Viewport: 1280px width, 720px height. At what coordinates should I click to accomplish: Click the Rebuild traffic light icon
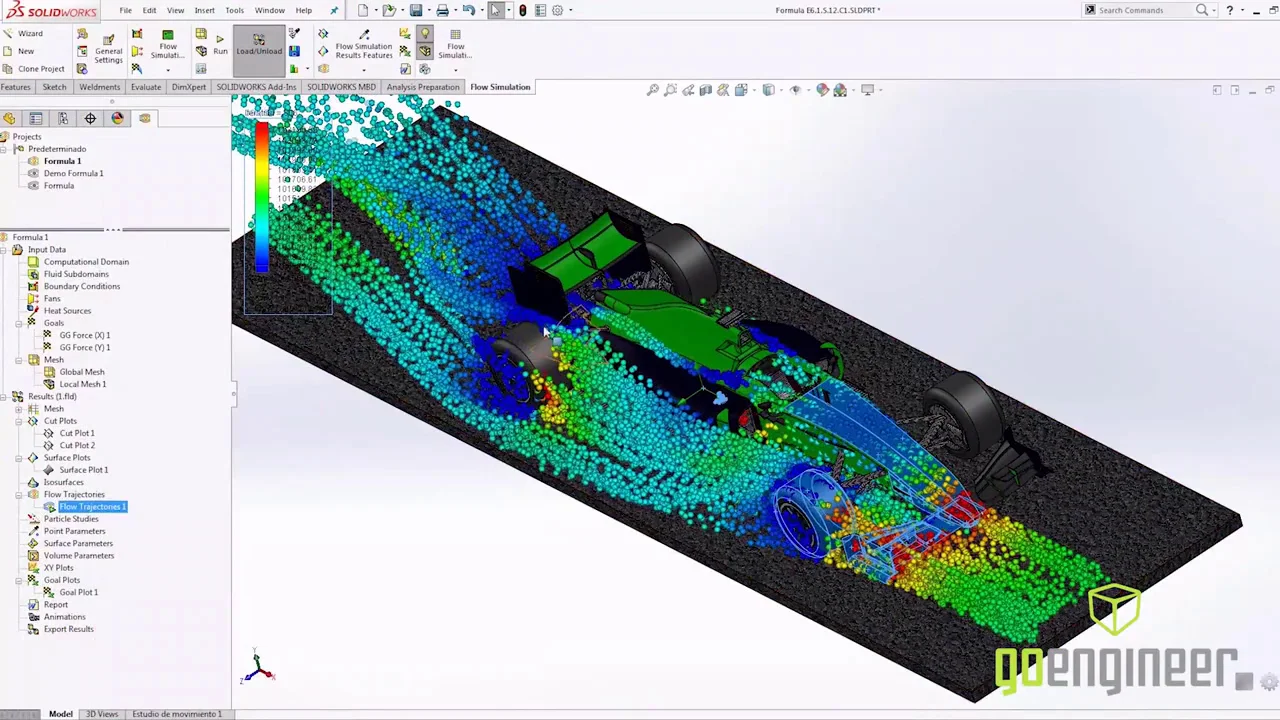[x=522, y=10]
